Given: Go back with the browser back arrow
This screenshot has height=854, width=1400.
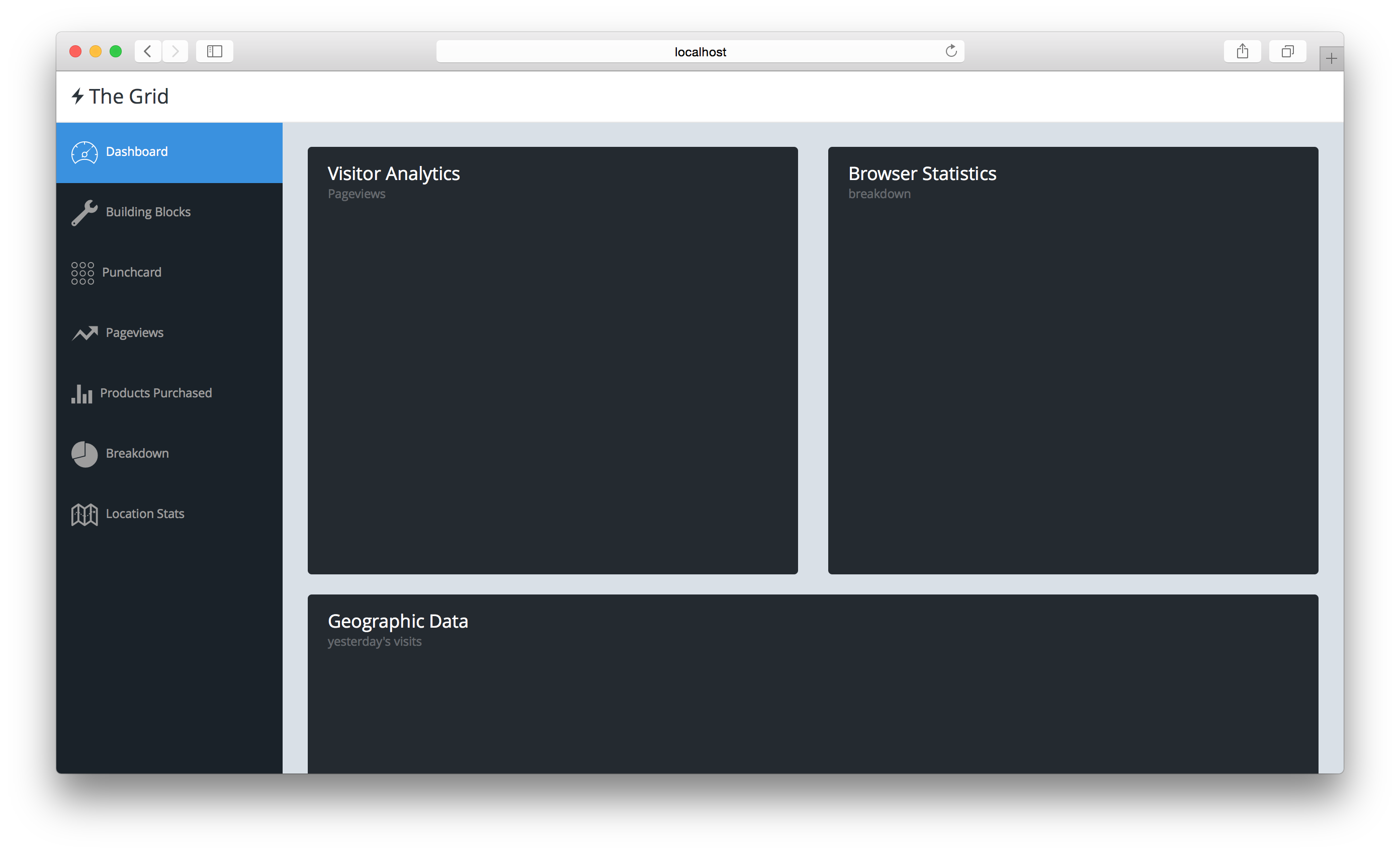Looking at the screenshot, I should pos(148,51).
